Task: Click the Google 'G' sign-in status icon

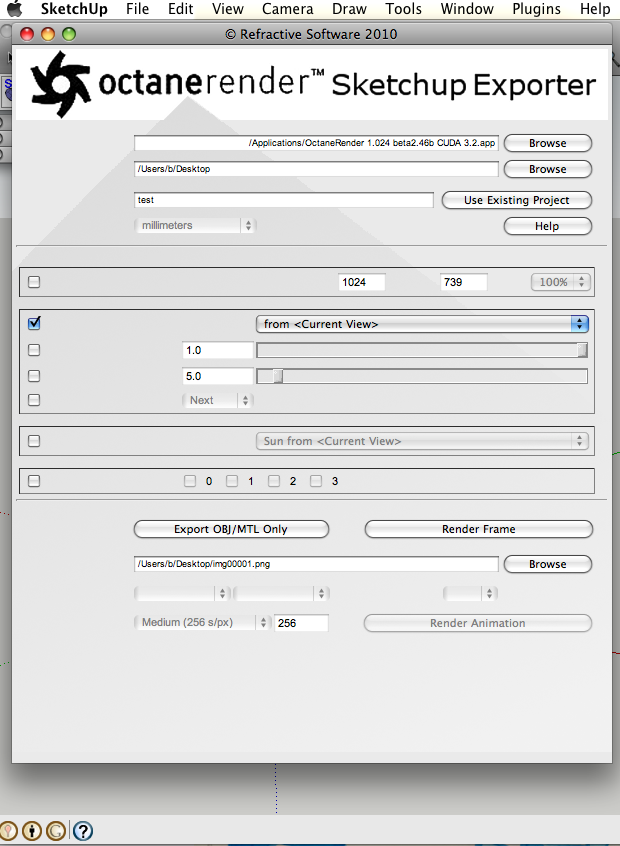Action: coord(57,831)
